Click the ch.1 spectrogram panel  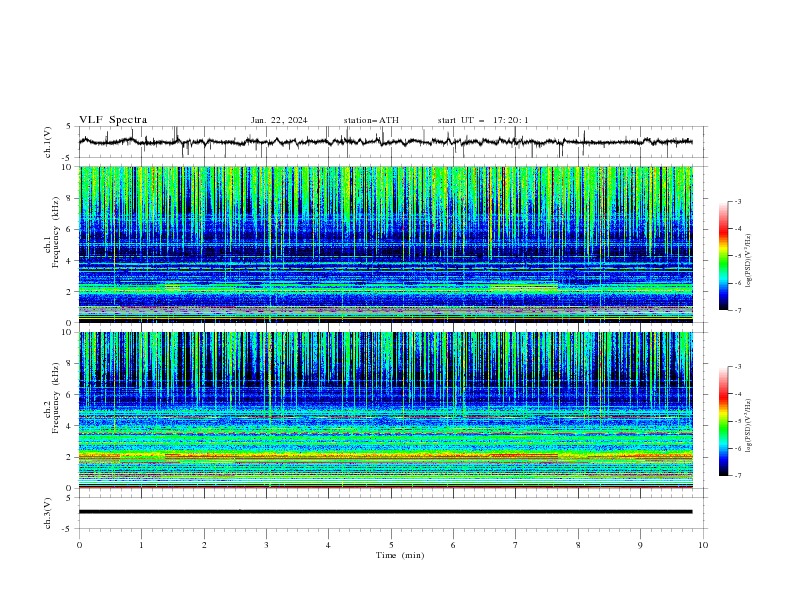[386, 245]
